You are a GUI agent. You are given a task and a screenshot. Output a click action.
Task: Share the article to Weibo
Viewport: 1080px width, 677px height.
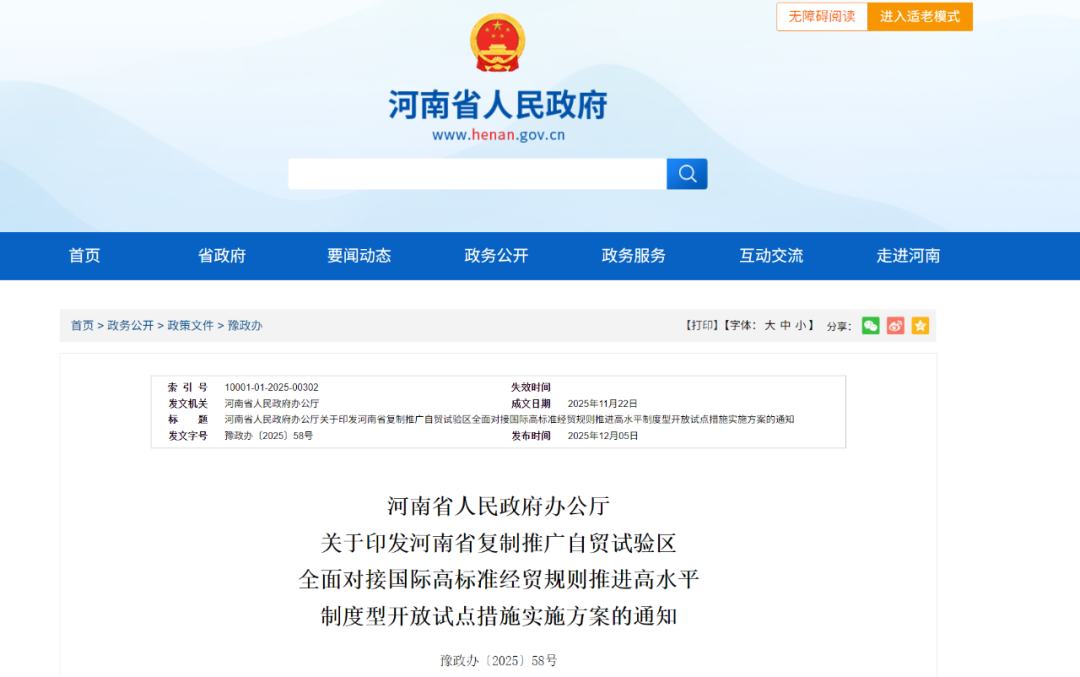[895, 325]
